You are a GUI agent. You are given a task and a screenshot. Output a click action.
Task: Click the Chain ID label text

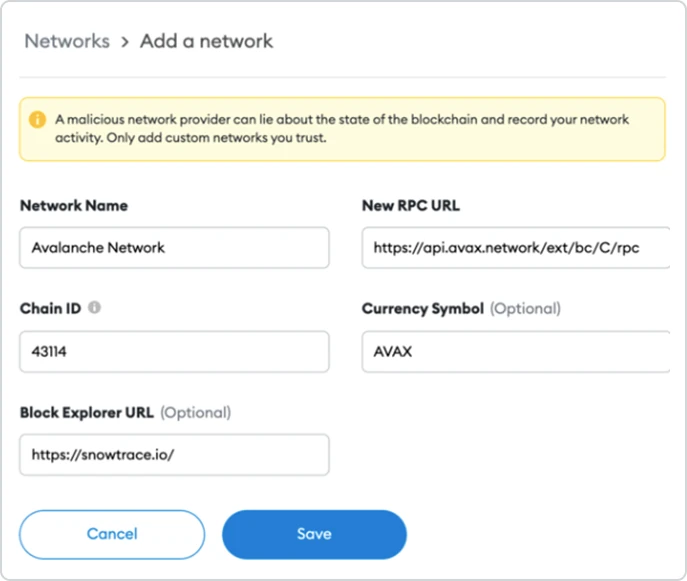click(x=51, y=308)
